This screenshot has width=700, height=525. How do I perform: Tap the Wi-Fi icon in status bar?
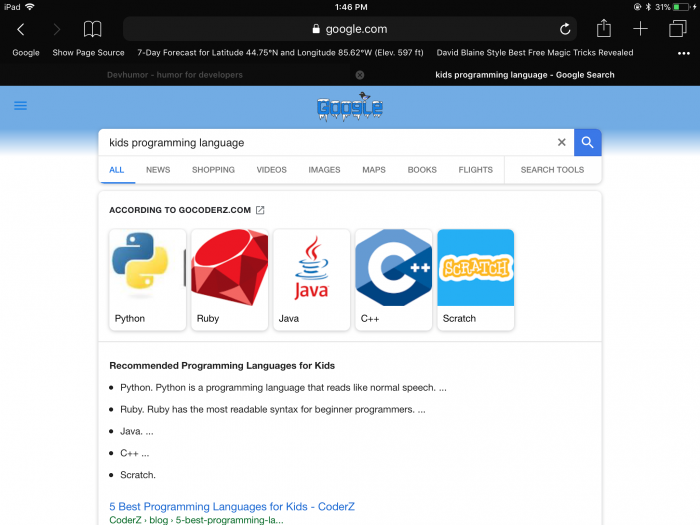30,7
